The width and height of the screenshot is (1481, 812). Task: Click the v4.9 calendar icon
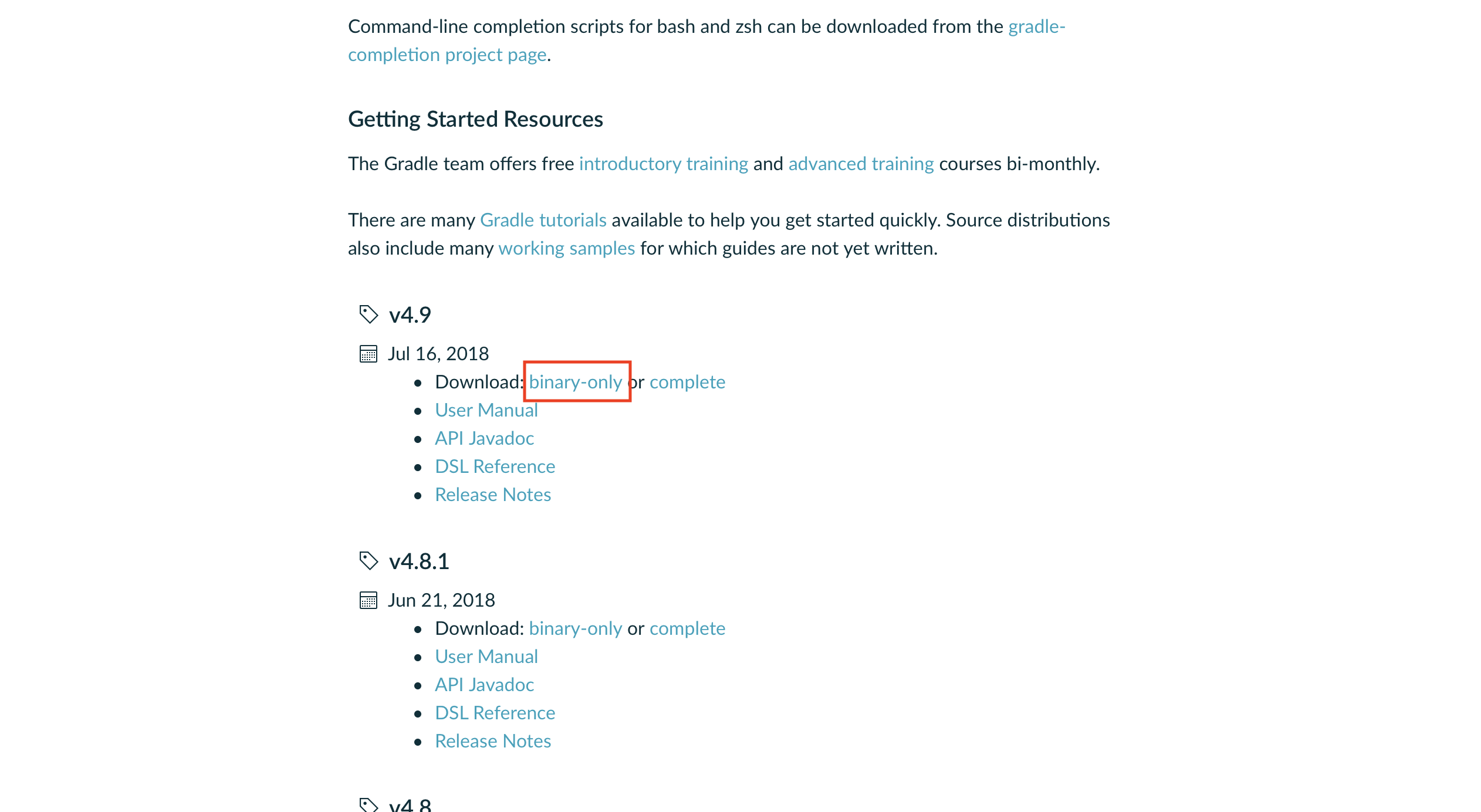pyautogui.click(x=368, y=354)
